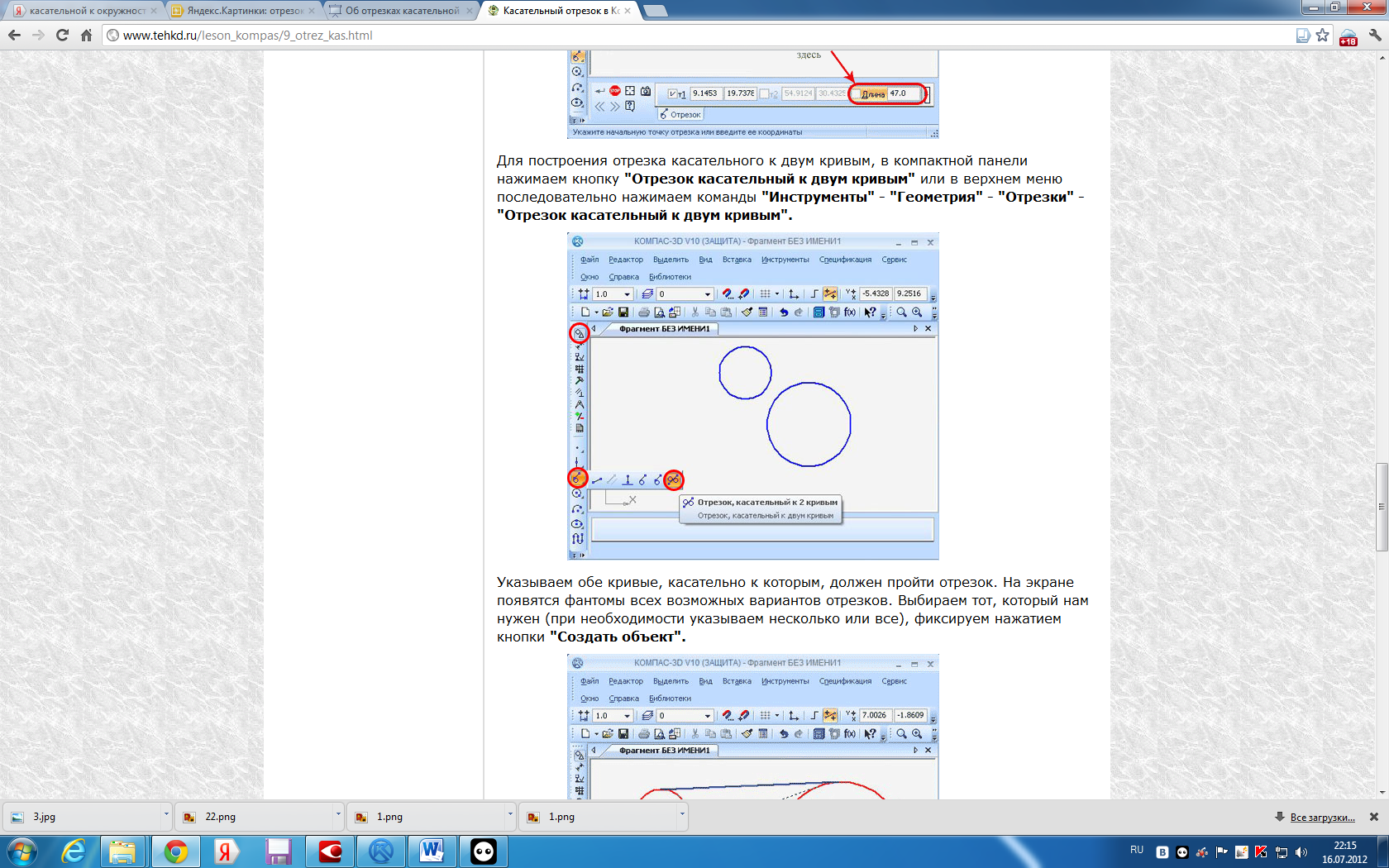
Task: Open the downloaded file 3.jpg
Action: click(80, 817)
